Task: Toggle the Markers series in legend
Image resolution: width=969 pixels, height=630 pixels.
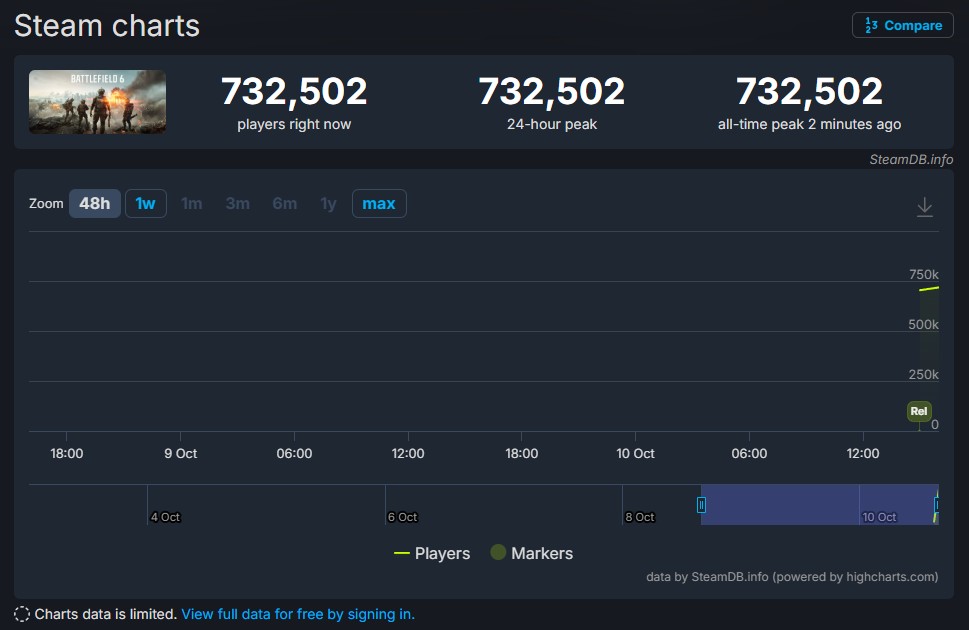Action: 532,553
